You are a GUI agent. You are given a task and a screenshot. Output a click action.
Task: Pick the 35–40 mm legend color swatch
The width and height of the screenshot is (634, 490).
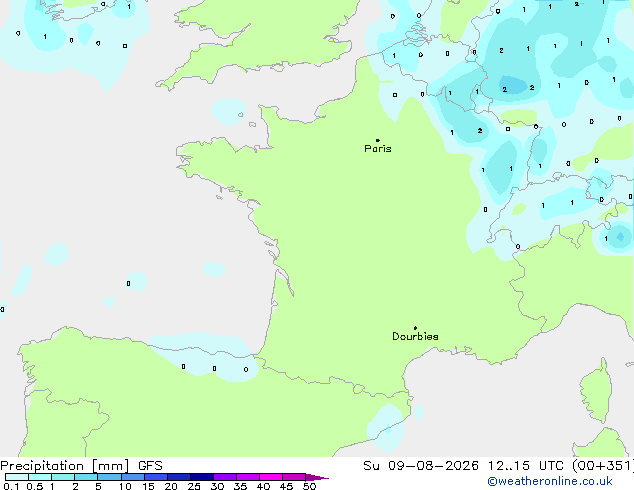point(248,477)
